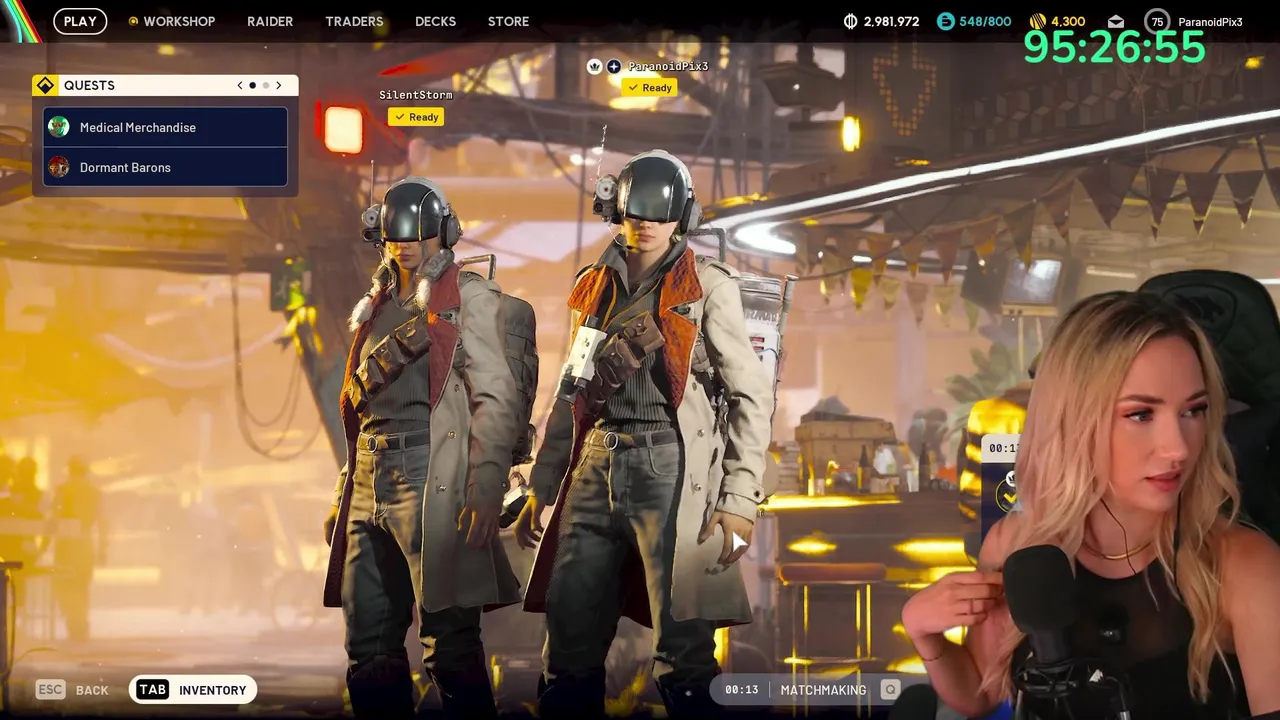Click the plus icon next to ParanoidPix3
Image resolution: width=1280 pixels, height=720 pixels.
click(x=614, y=66)
